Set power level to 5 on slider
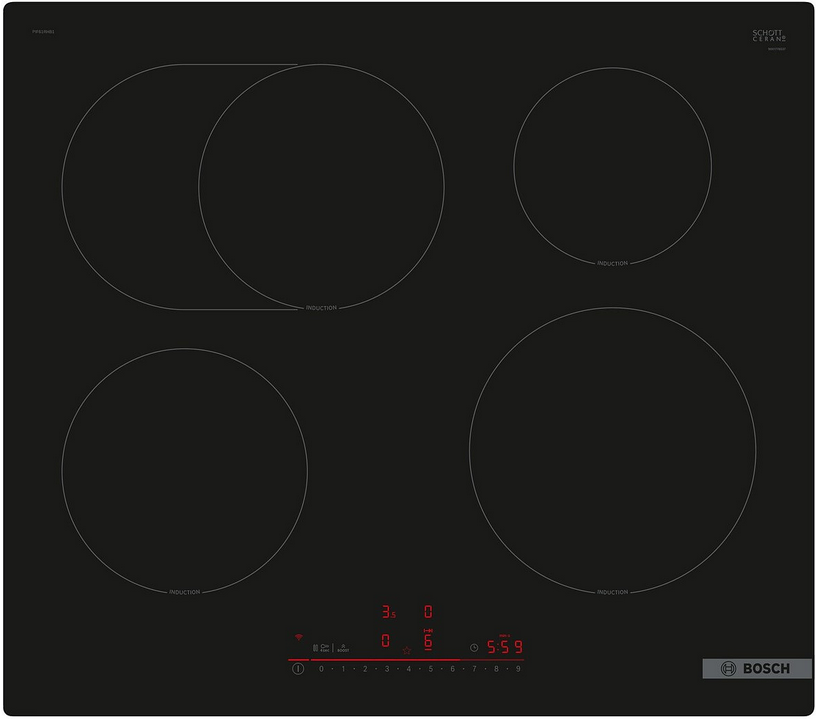This screenshot has width=816, height=719. pyautogui.click(x=431, y=668)
